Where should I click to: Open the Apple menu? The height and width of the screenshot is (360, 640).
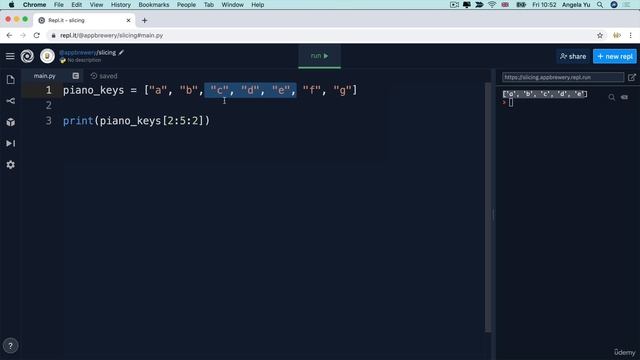click(x=11, y=5)
